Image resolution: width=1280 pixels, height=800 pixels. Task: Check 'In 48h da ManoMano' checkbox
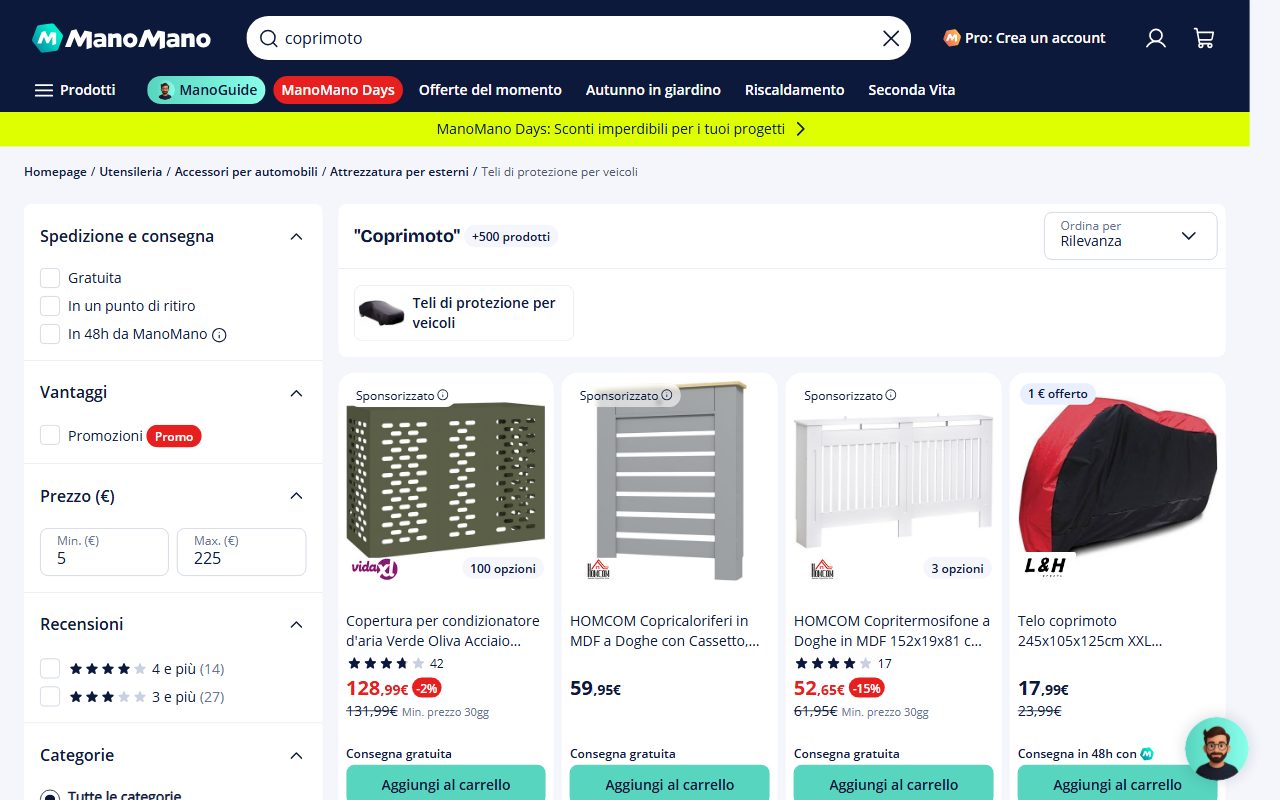[x=50, y=334]
